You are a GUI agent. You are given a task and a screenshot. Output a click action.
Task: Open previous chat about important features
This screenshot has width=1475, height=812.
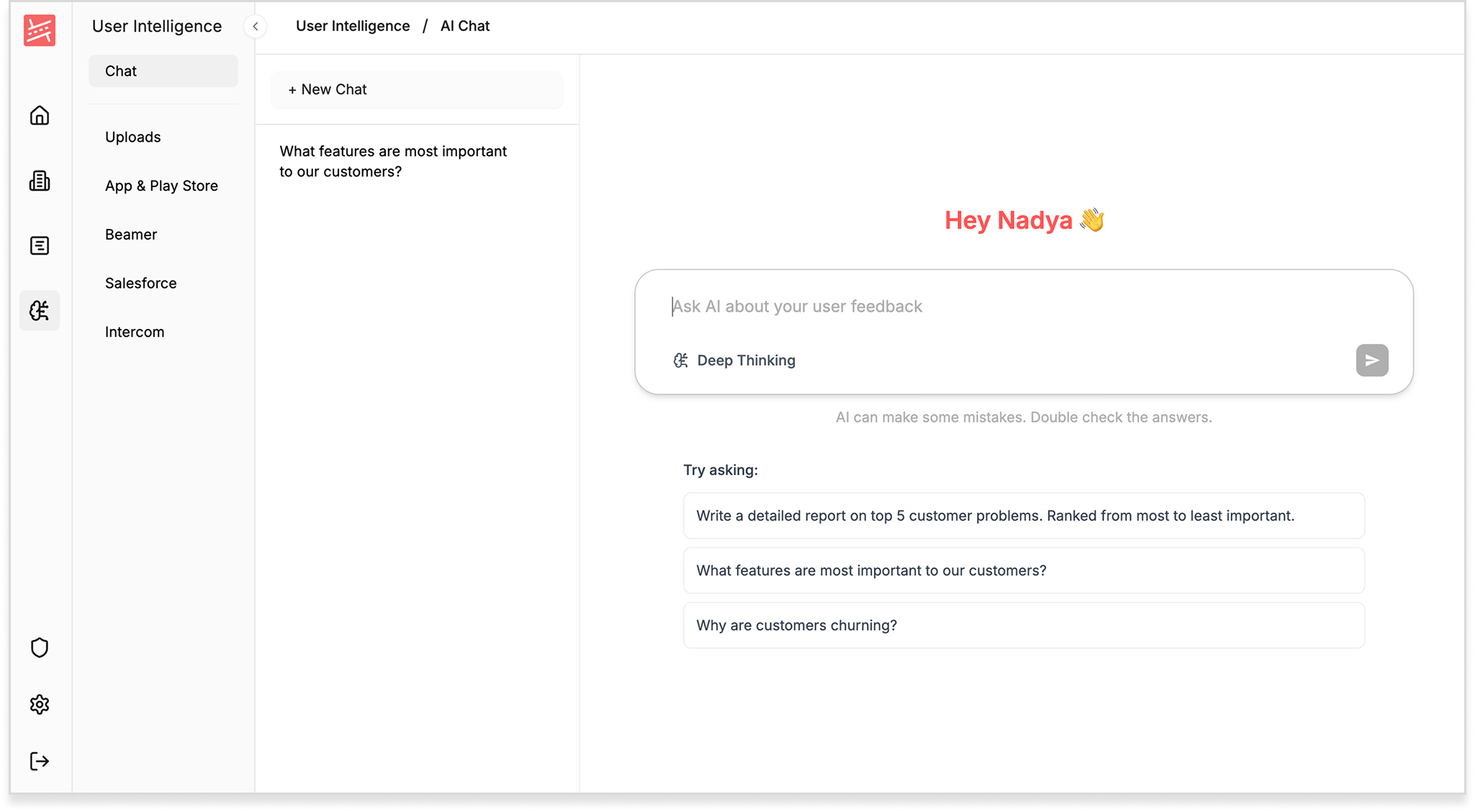(x=394, y=161)
